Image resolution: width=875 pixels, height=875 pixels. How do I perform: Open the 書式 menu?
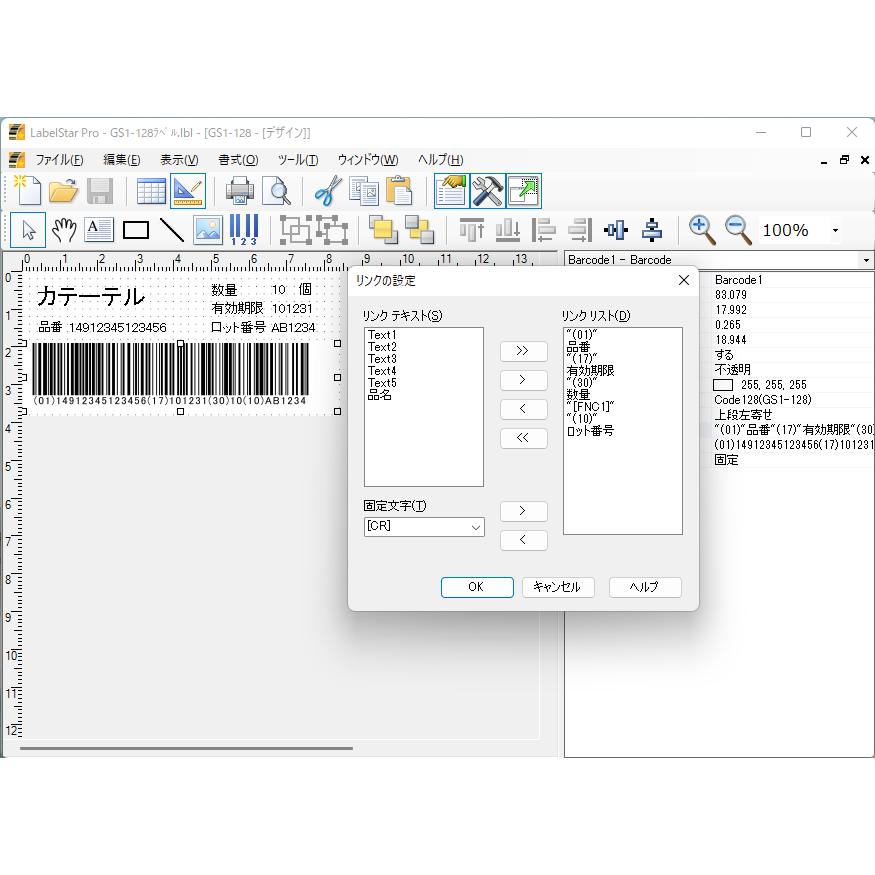click(237, 159)
